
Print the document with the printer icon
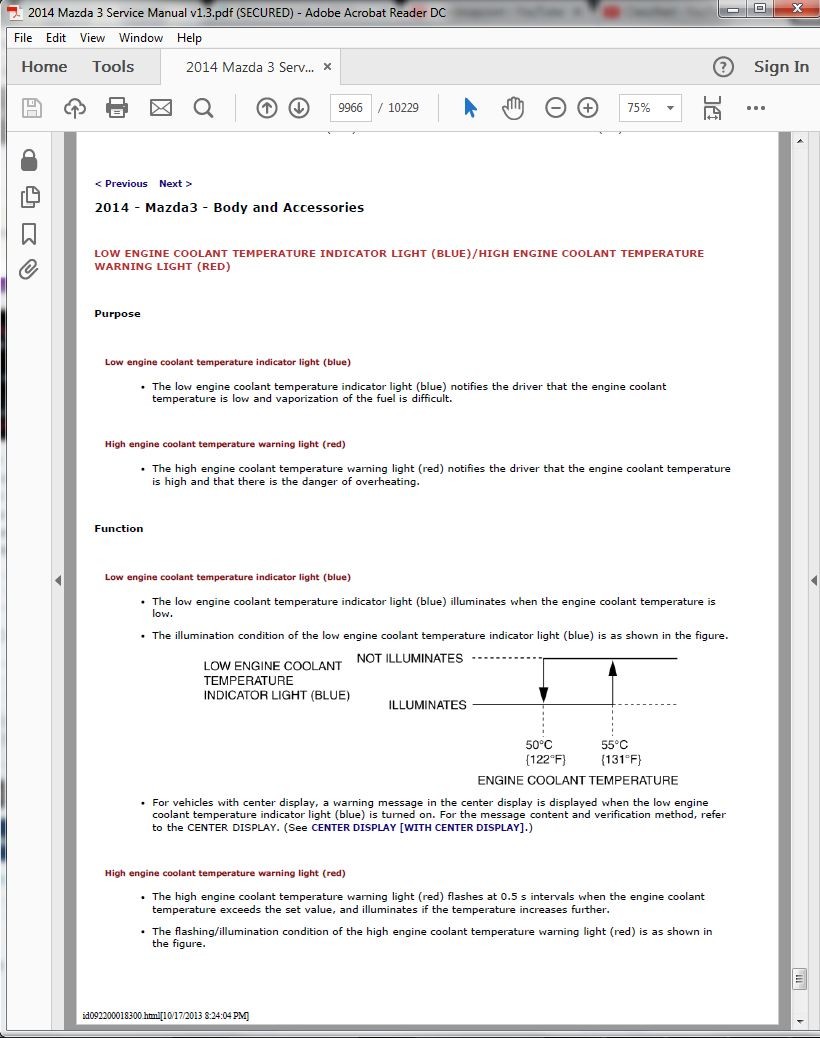click(117, 107)
